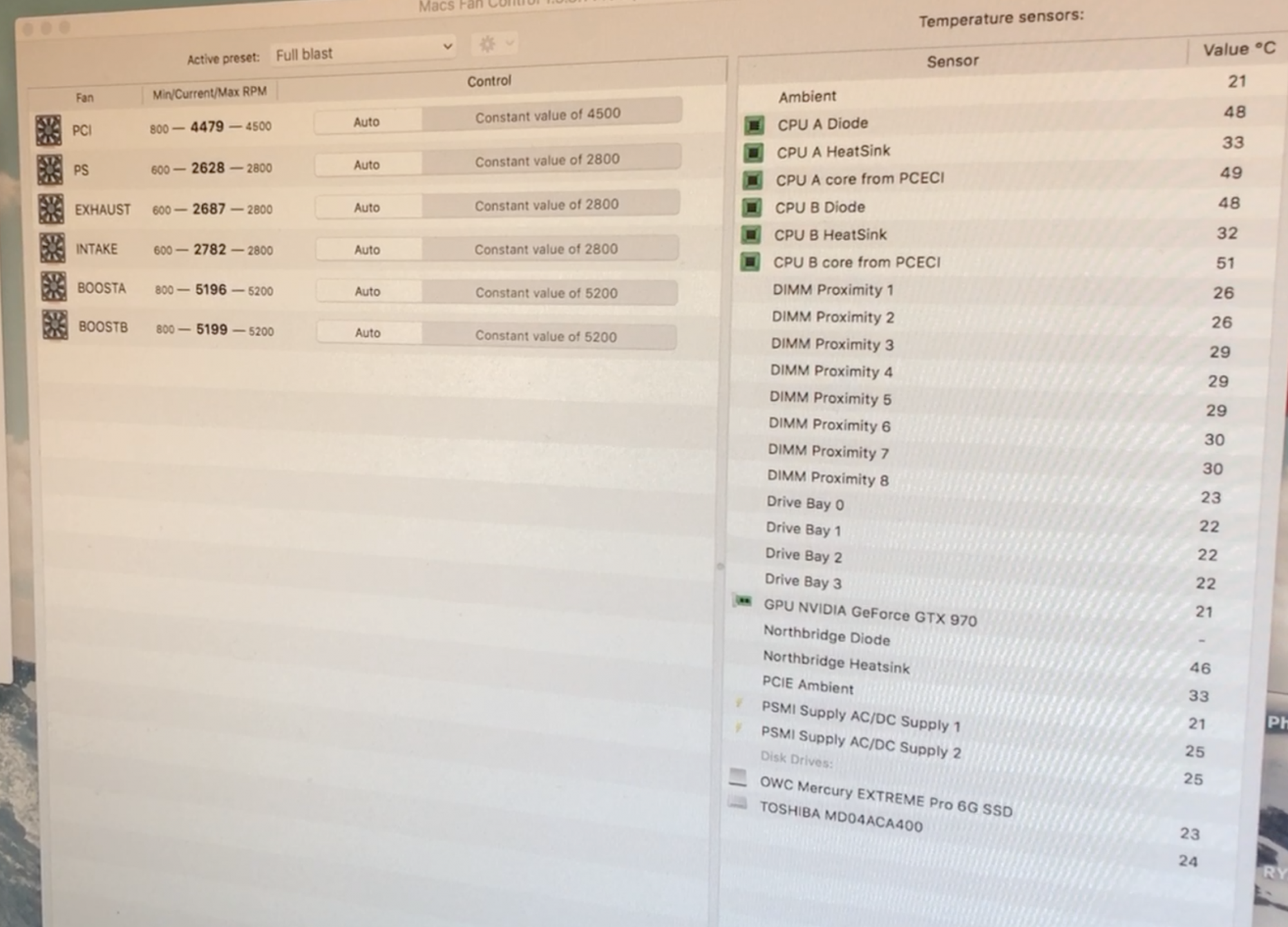The height and width of the screenshot is (927, 1288).
Task: Open the Active preset dropdown
Action: click(x=364, y=52)
